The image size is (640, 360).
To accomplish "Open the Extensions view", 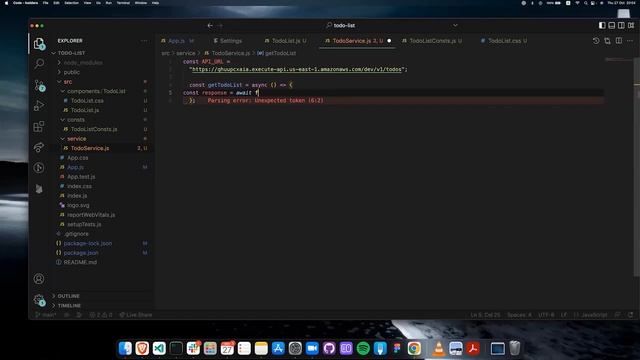I will pos(39,126).
